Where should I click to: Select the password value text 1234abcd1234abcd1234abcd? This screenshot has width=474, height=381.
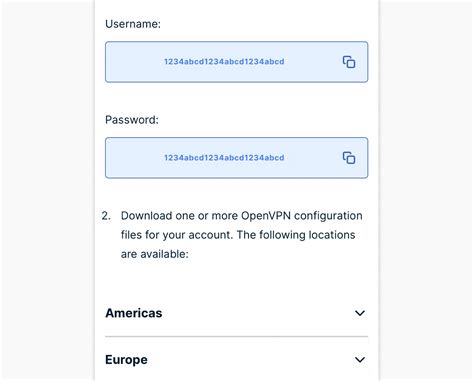(224, 158)
